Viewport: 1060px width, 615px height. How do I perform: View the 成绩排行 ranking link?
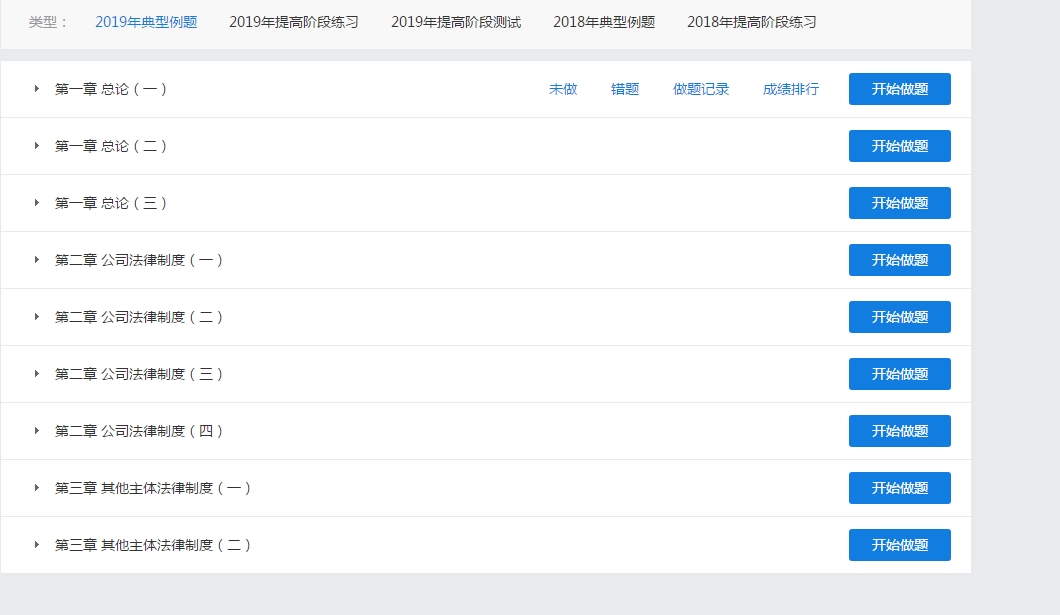click(x=790, y=89)
